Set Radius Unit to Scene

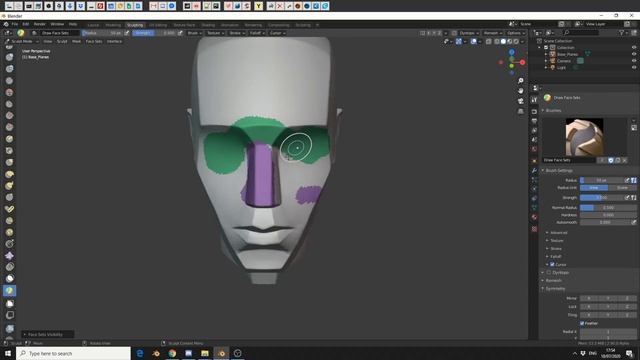pos(622,188)
